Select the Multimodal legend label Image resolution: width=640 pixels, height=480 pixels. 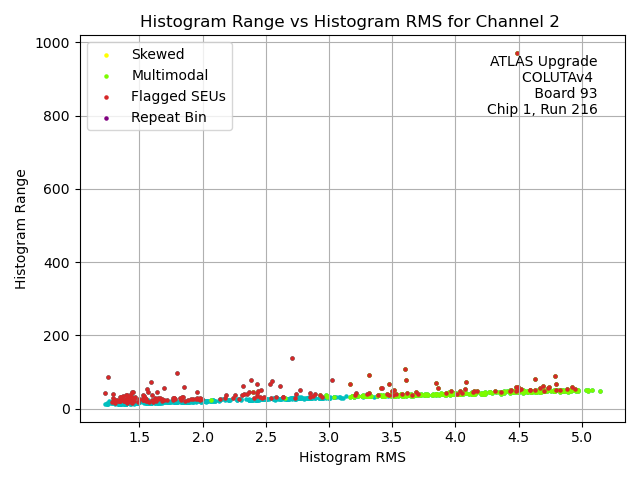(x=169, y=75)
